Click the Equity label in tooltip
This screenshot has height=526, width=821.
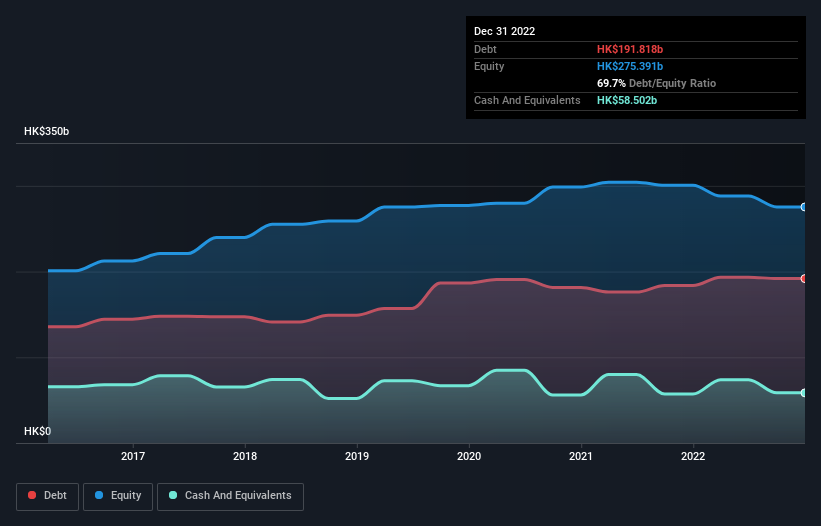pyautogui.click(x=489, y=66)
